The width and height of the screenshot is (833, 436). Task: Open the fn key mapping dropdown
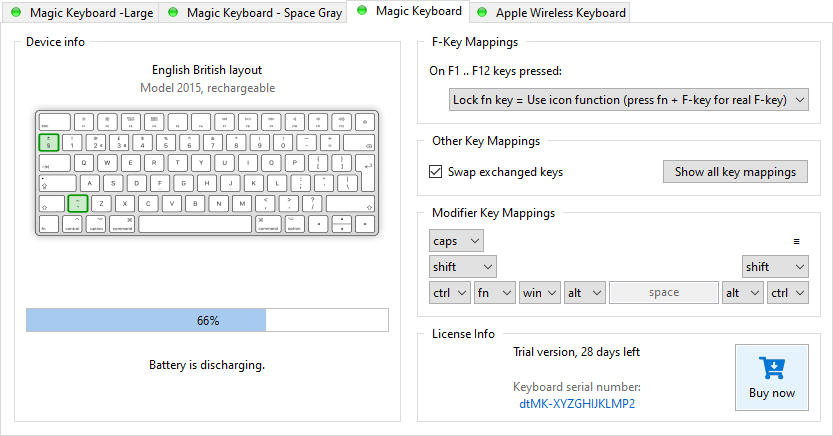[x=495, y=293]
